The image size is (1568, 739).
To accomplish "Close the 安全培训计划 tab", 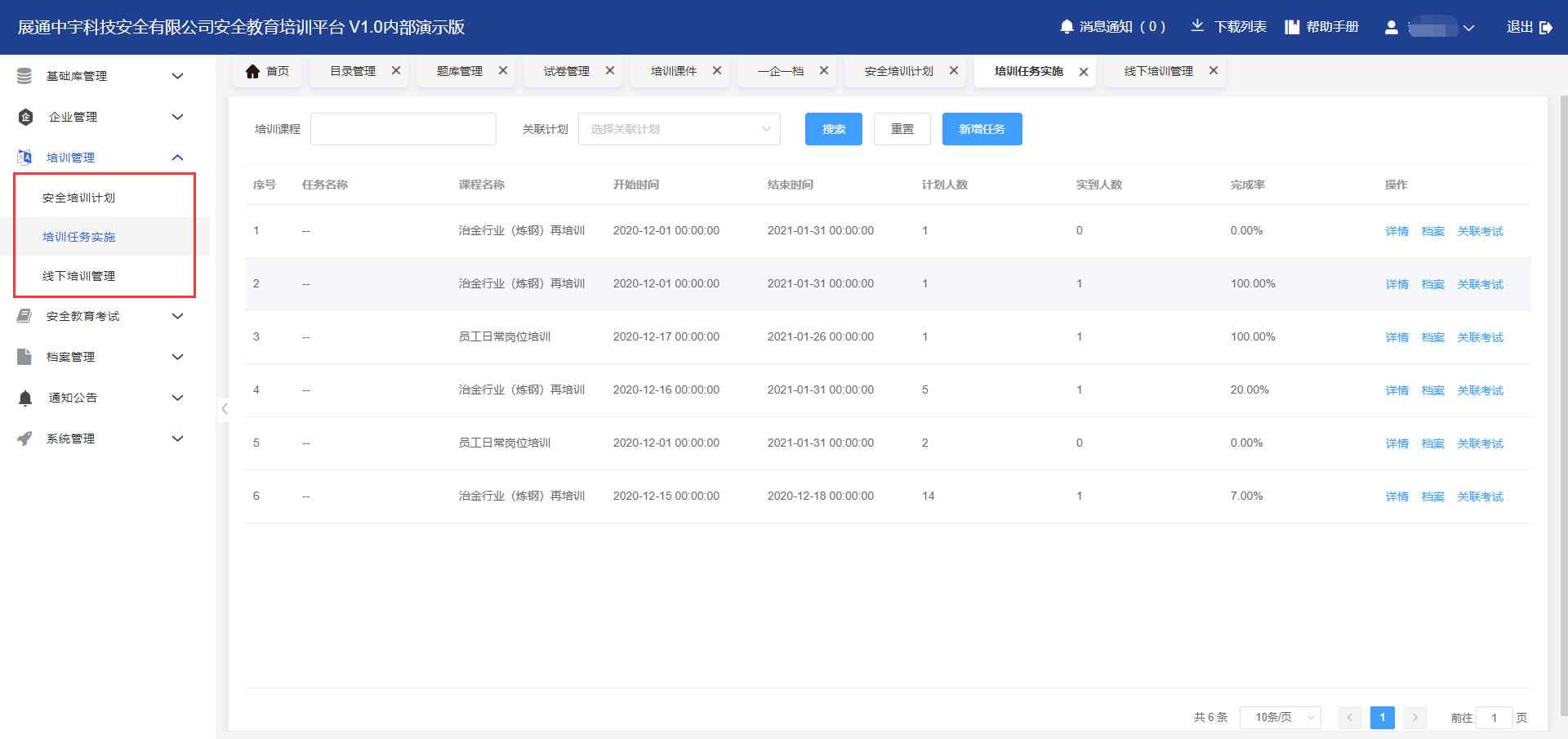I will [954, 70].
